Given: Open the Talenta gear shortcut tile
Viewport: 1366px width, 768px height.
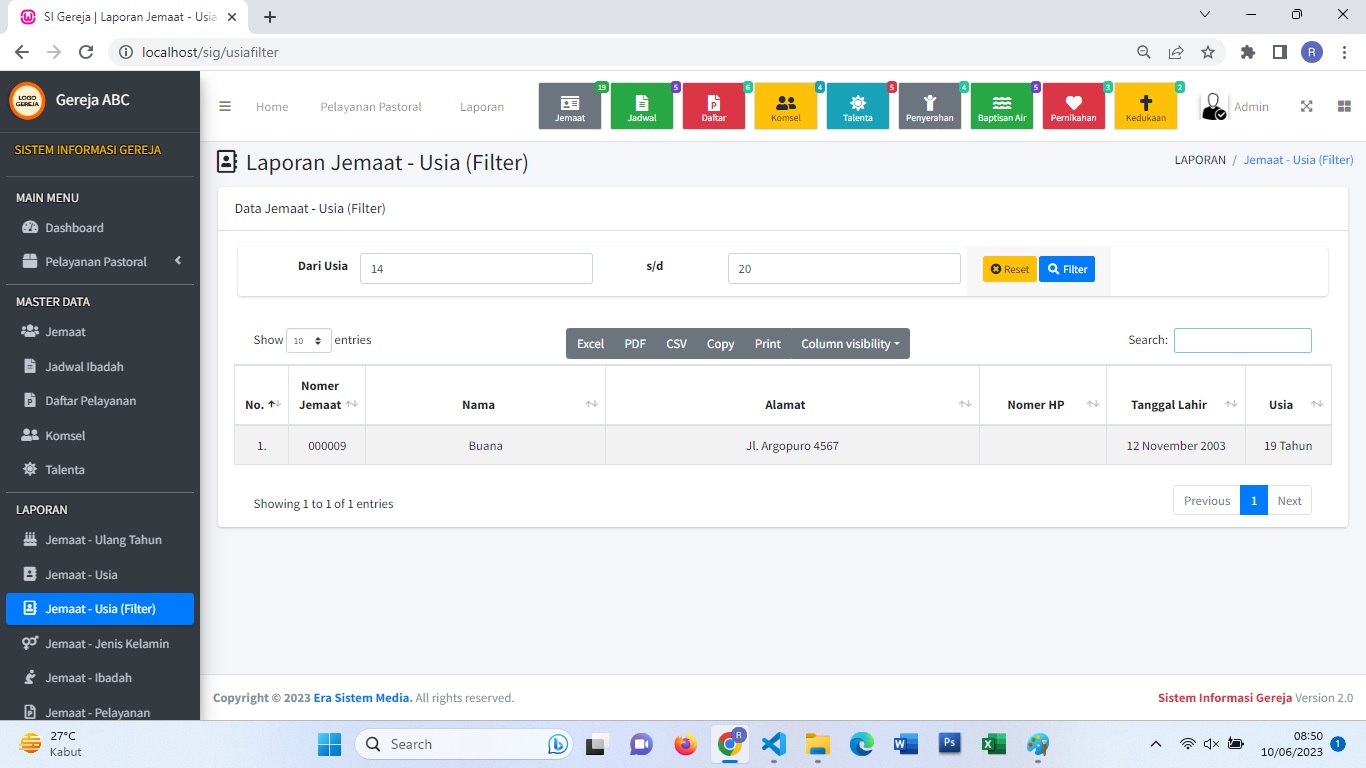Looking at the screenshot, I should pos(858,106).
